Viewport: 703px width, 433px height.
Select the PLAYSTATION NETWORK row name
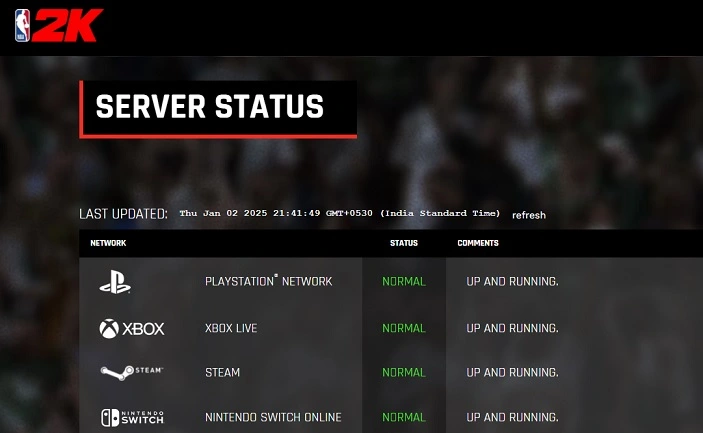coord(269,281)
